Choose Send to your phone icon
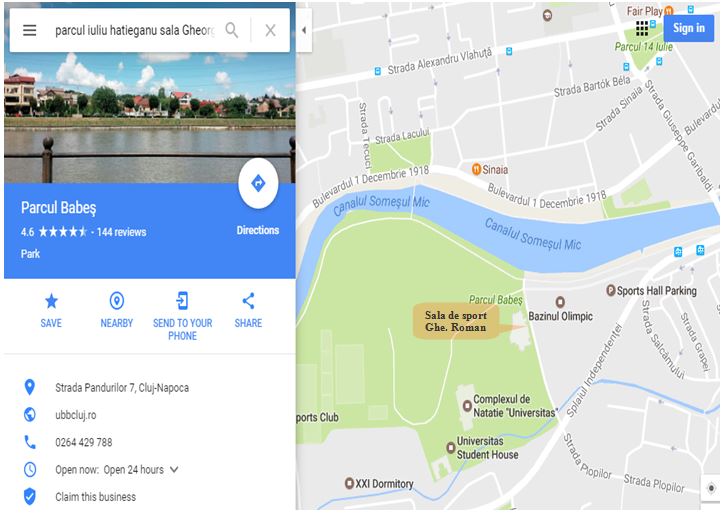The width and height of the screenshot is (723, 516). [183, 301]
